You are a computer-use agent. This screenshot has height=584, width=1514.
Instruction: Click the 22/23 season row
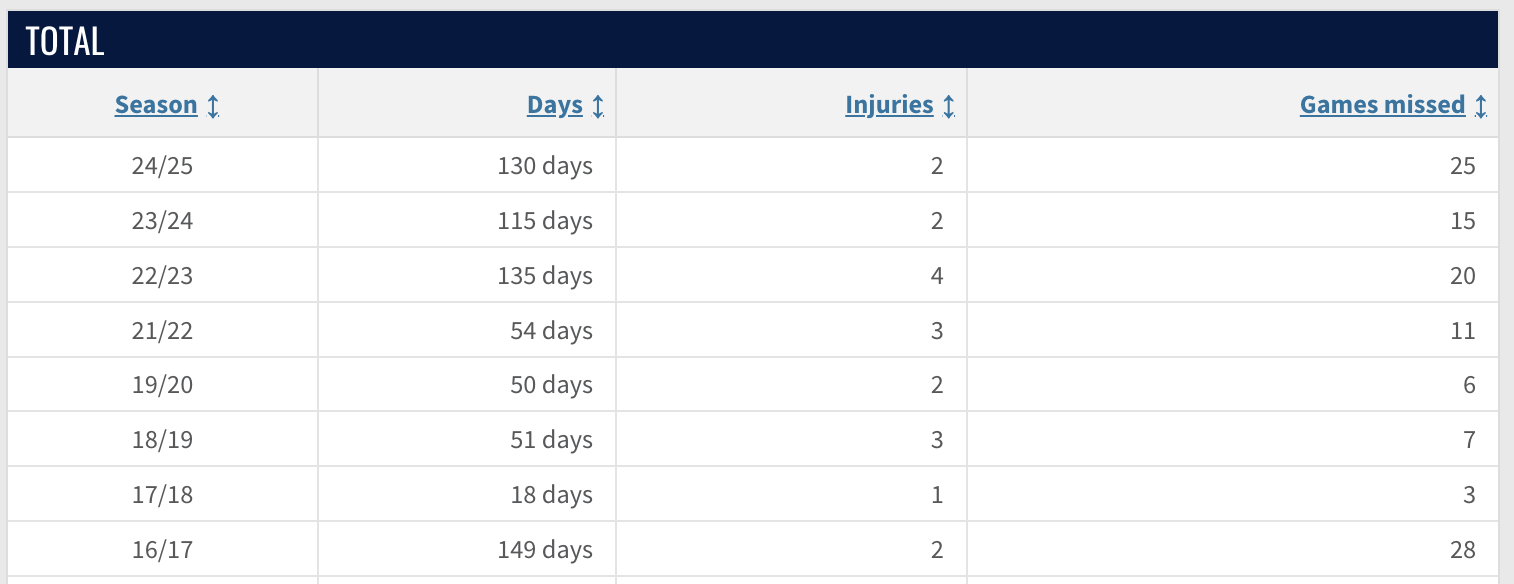click(x=752, y=275)
